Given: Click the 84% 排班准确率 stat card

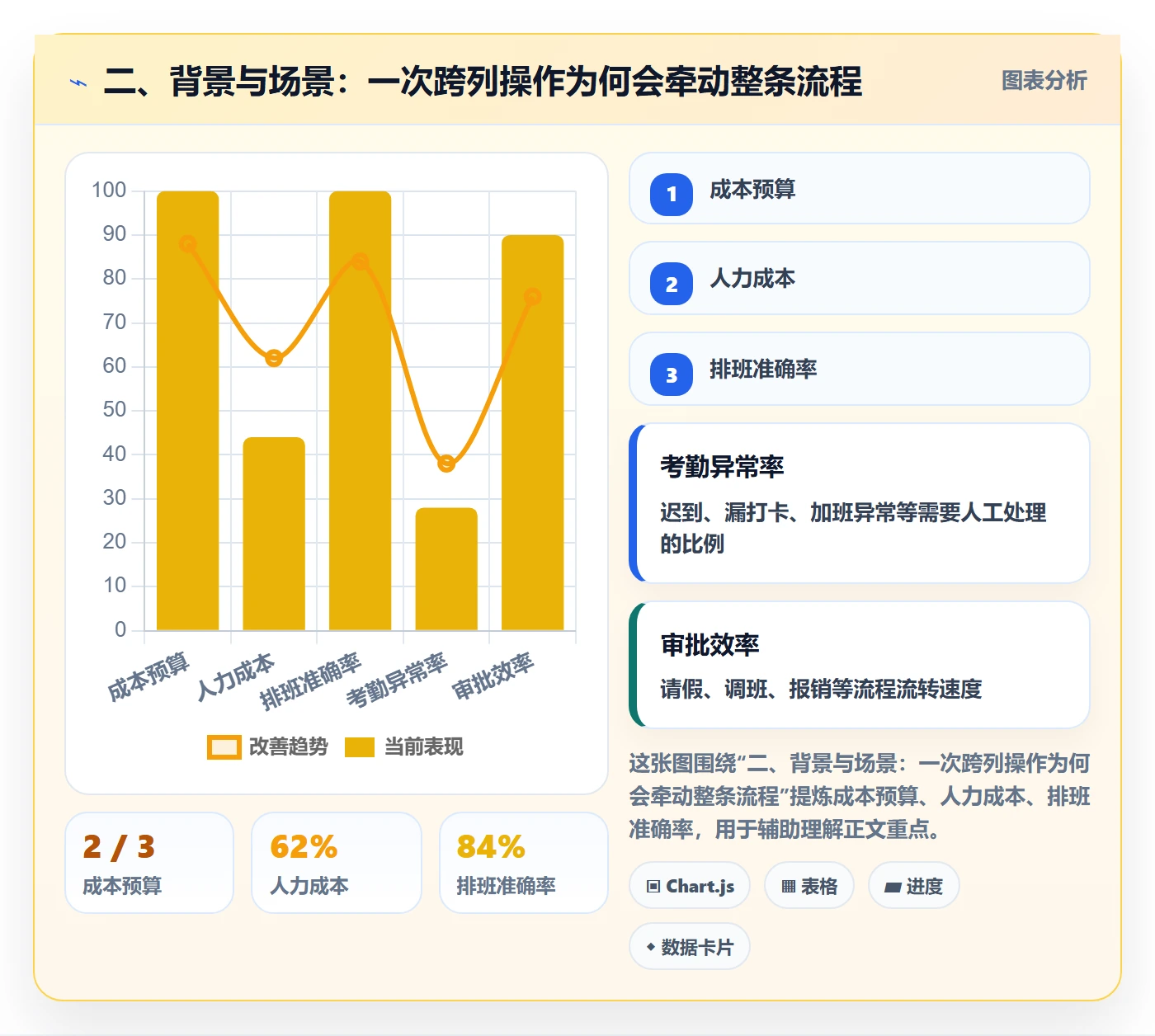Looking at the screenshot, I should click(524, 863).
